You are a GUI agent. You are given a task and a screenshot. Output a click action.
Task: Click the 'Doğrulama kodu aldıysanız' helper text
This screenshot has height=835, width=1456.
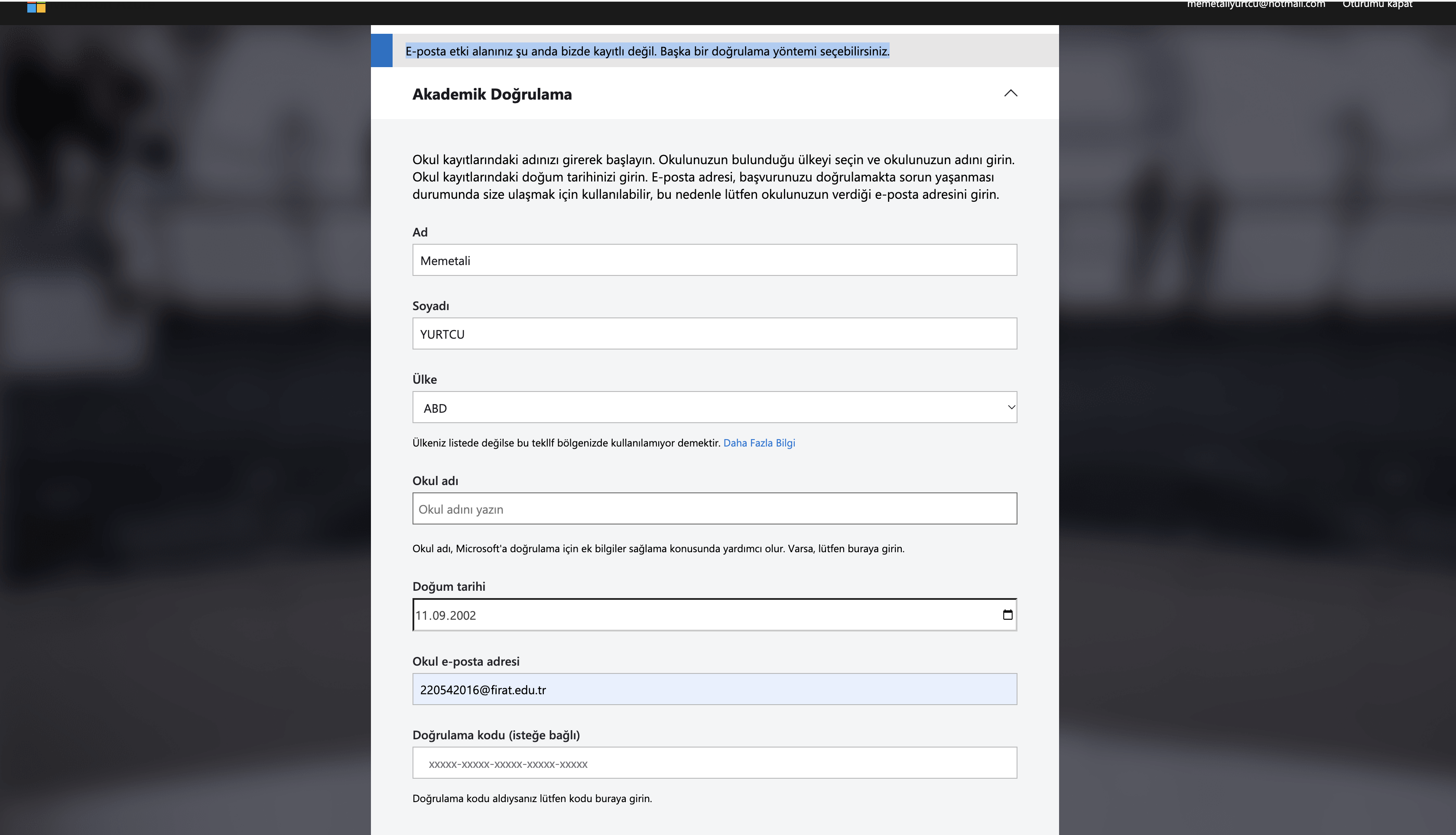click(532, 798)
